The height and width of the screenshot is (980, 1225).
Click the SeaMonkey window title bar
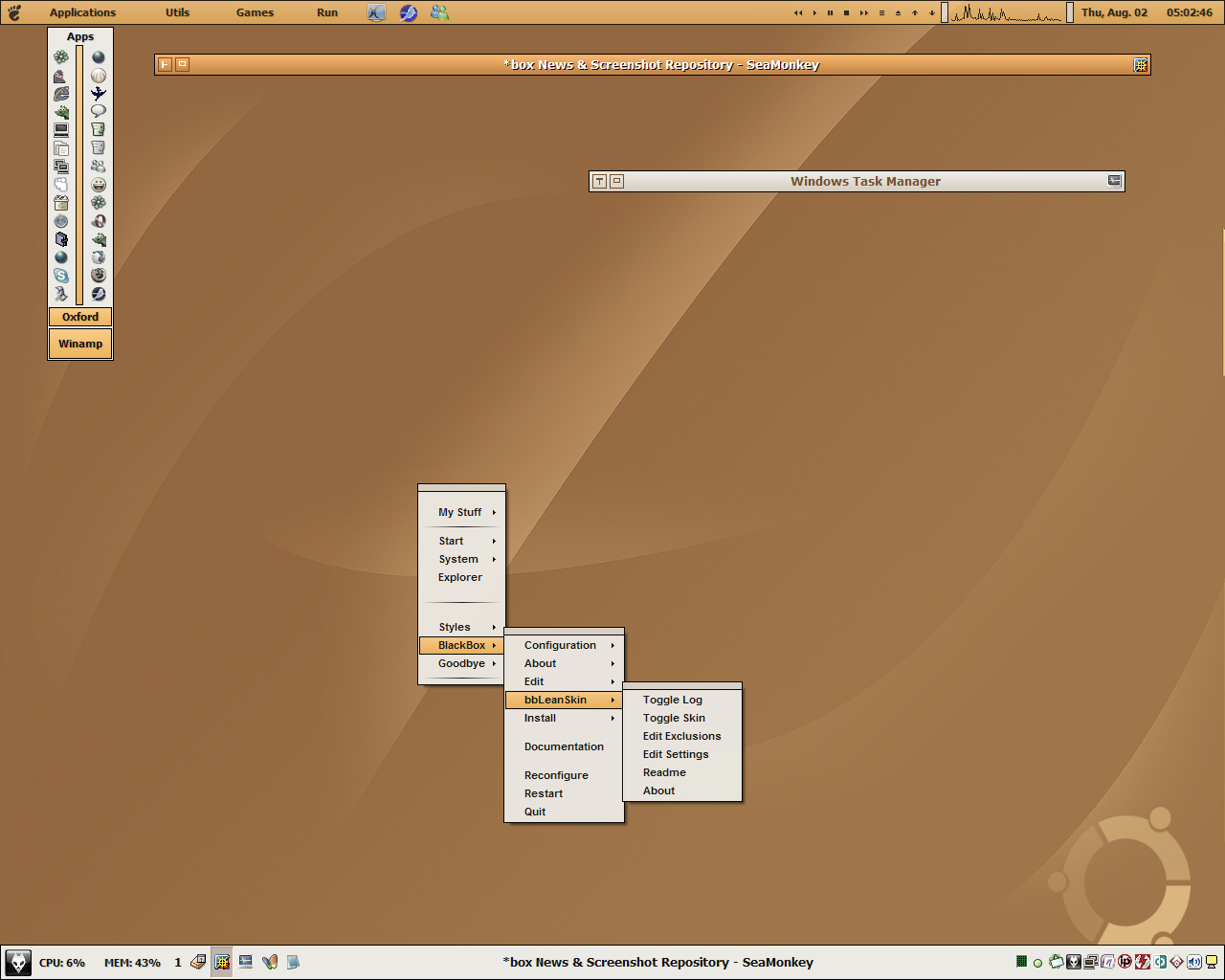[653, 65]
